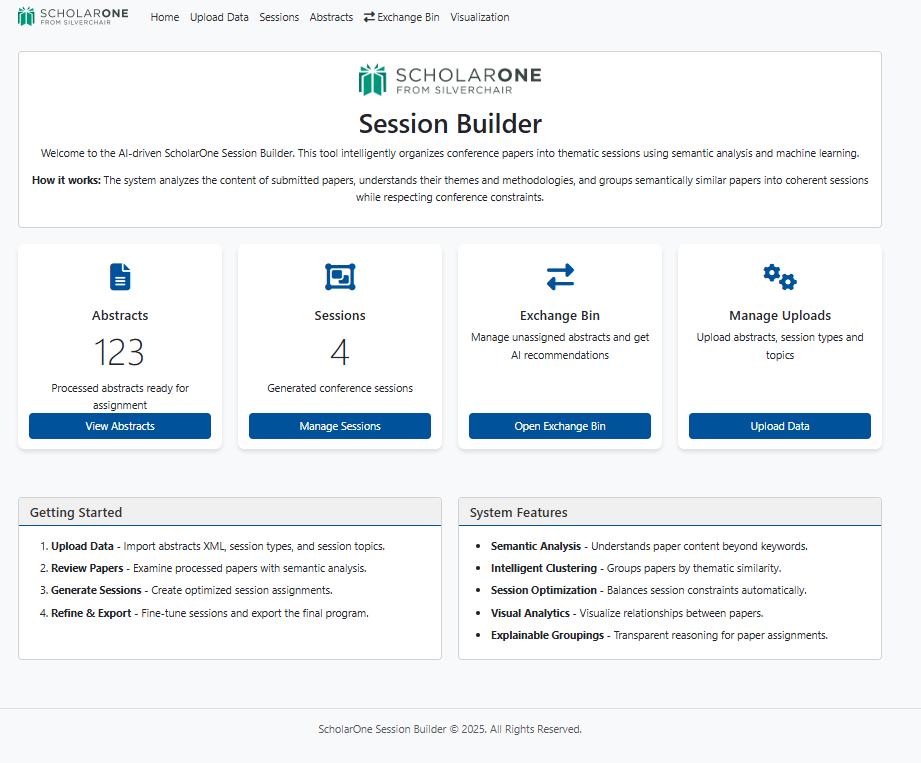Screen dimensions: 921x763
Task: Open the Visualization nav item
Action: (x=480, y=17)
